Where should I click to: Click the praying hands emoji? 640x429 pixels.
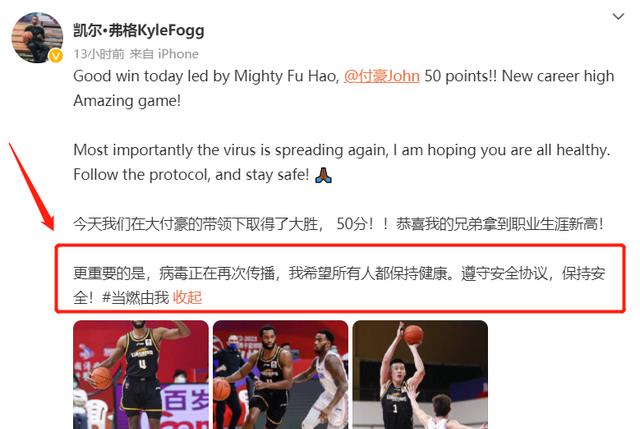pos(323,175)
